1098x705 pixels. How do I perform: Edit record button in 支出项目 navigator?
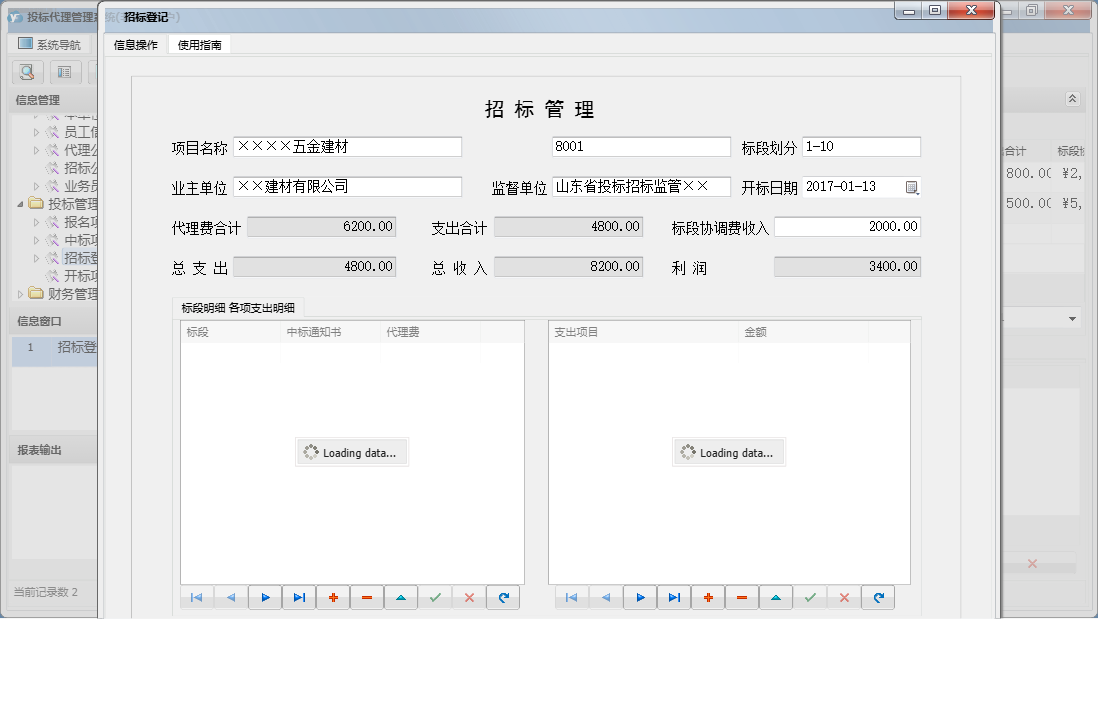point(776,598)
